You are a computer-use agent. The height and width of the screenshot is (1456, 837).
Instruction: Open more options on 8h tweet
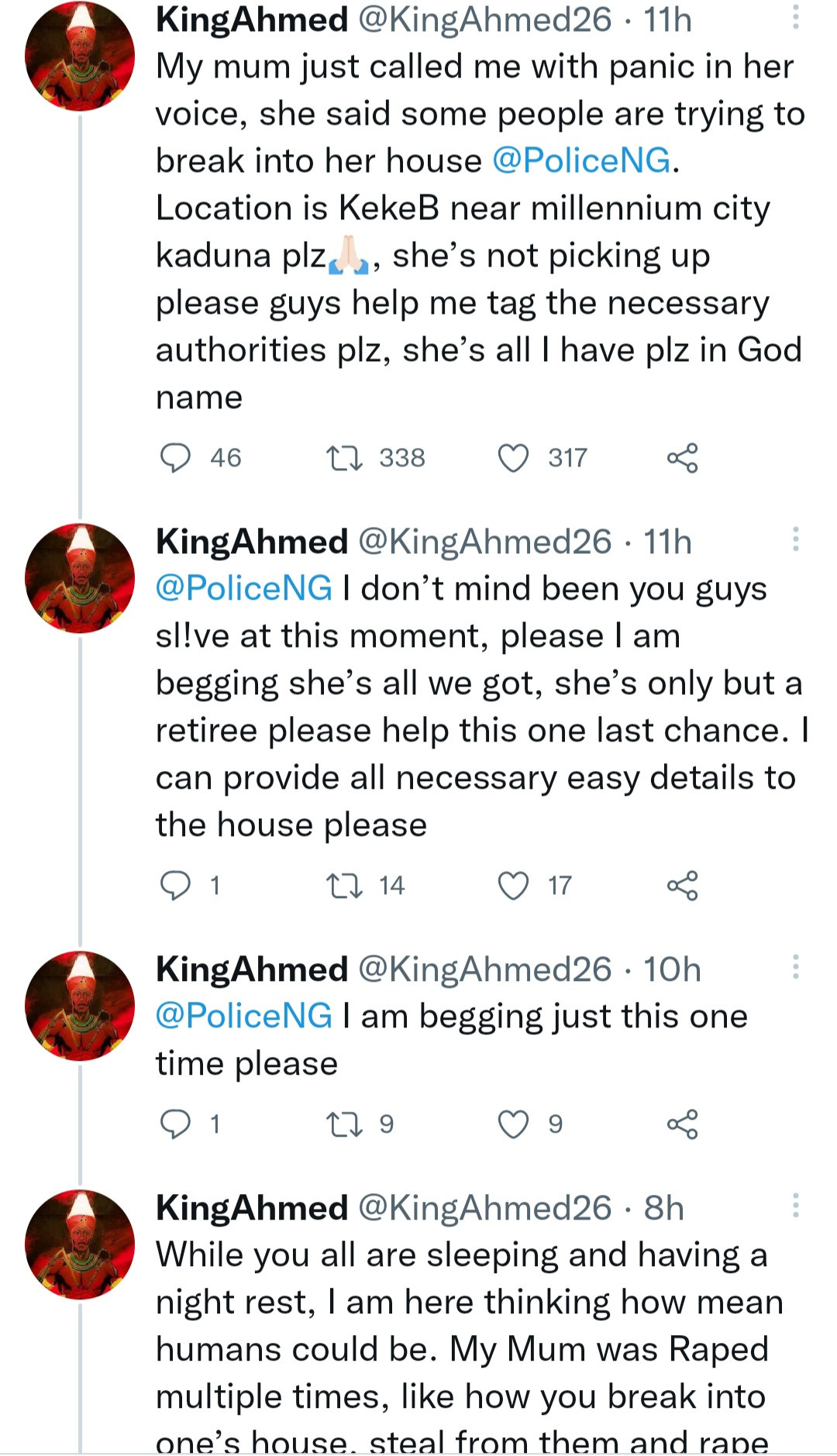click(795, 1206)
